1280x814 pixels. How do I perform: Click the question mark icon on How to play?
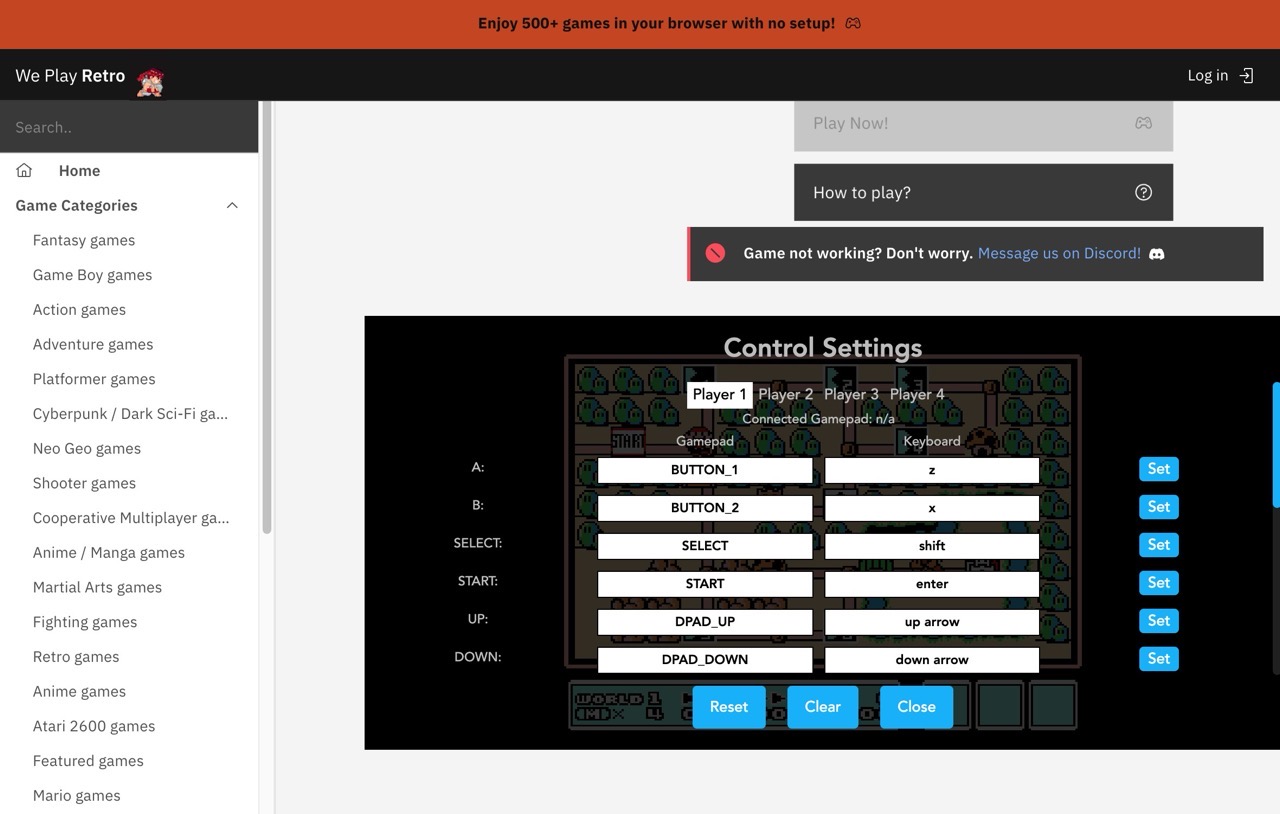coord(1143,192)
